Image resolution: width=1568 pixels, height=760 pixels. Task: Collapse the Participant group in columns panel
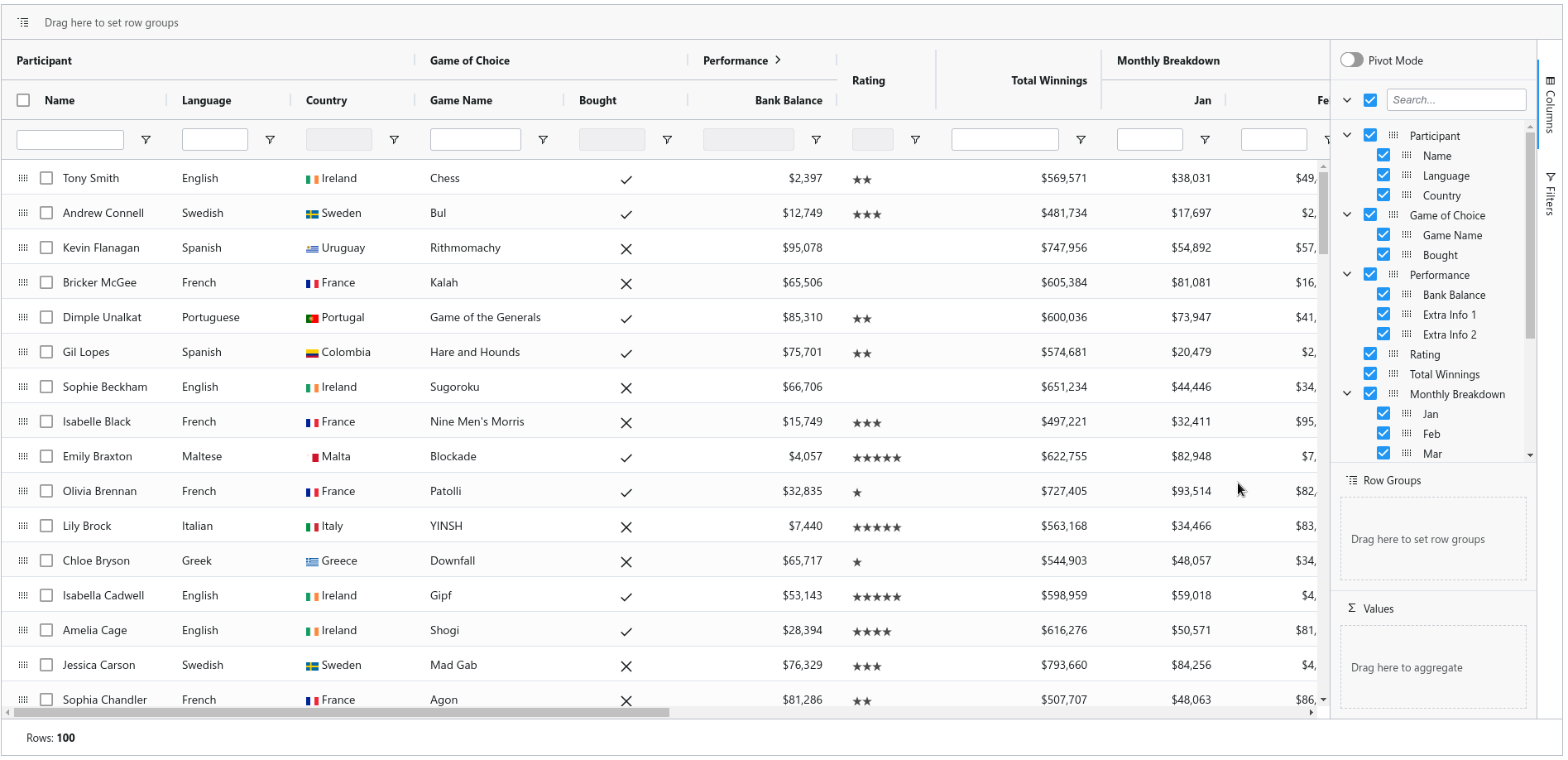pyautogui.click(x=1347, y=135)
